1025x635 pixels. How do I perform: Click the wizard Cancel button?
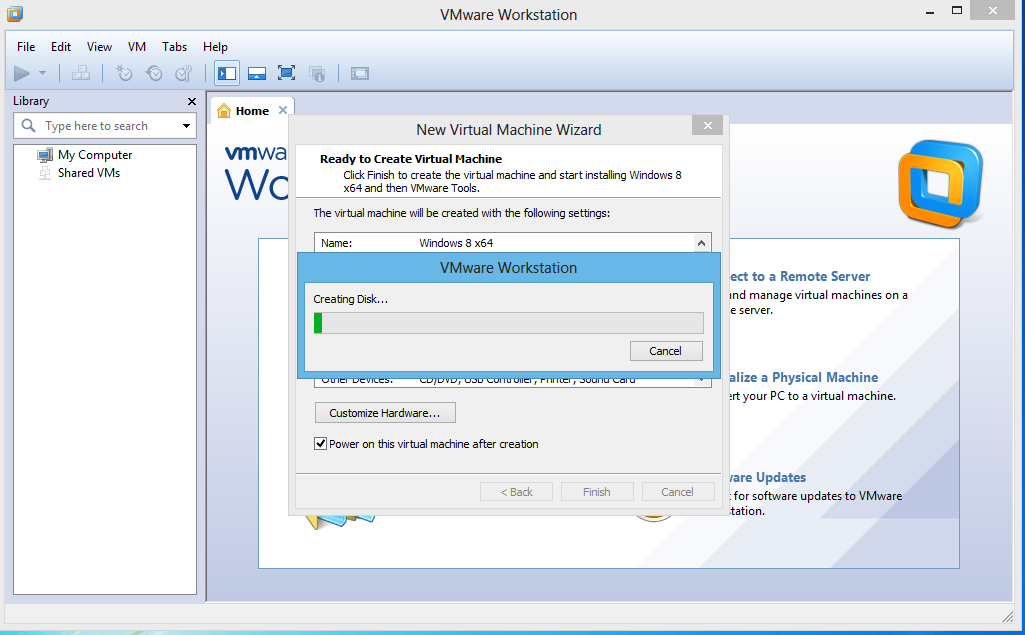point(677,492)
